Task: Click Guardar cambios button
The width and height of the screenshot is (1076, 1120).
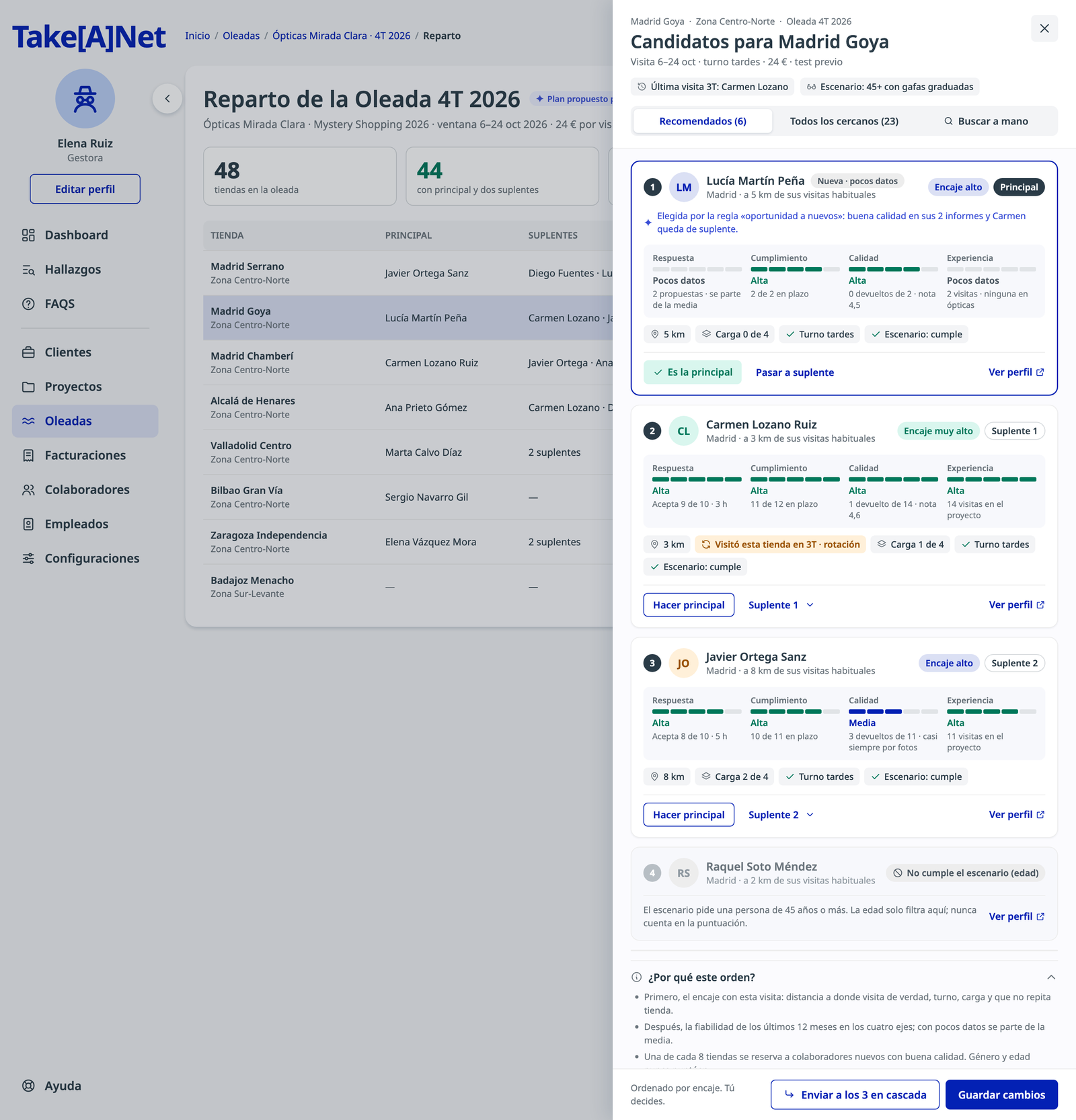Action: [x=1001, y=1094]
